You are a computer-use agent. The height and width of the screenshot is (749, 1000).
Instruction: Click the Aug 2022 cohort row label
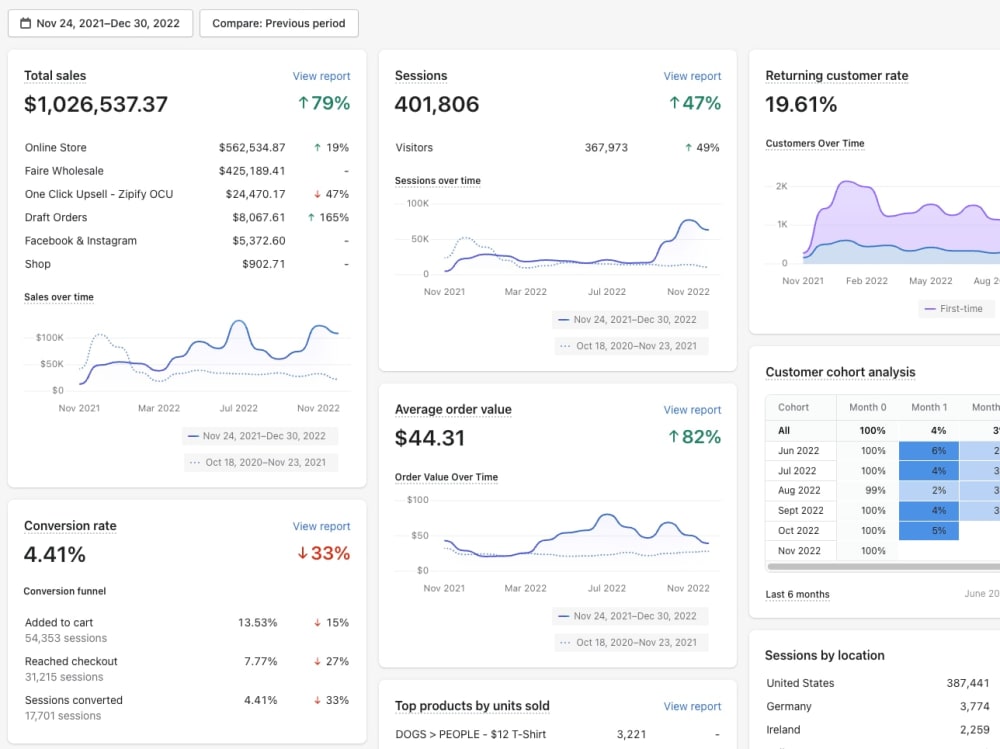tap(799, 491)
